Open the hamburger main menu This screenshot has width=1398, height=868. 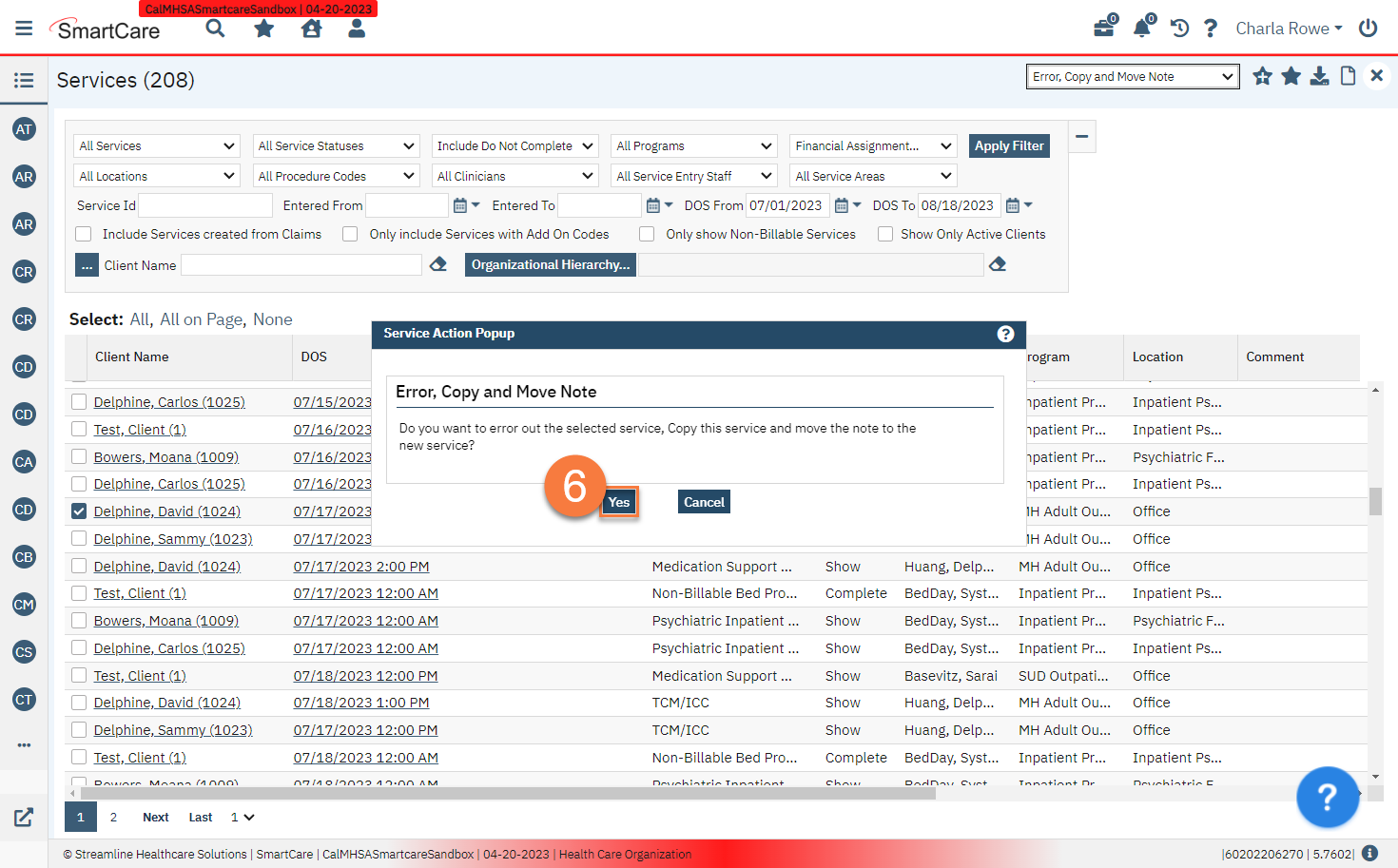click(x=24, y=29)
